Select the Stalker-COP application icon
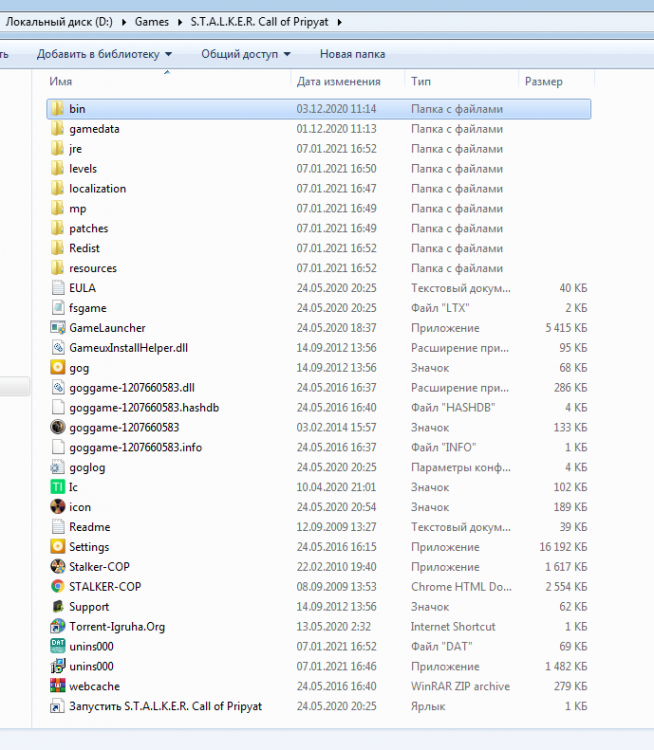This screenshot has width=654, height=750. (57, 567)
